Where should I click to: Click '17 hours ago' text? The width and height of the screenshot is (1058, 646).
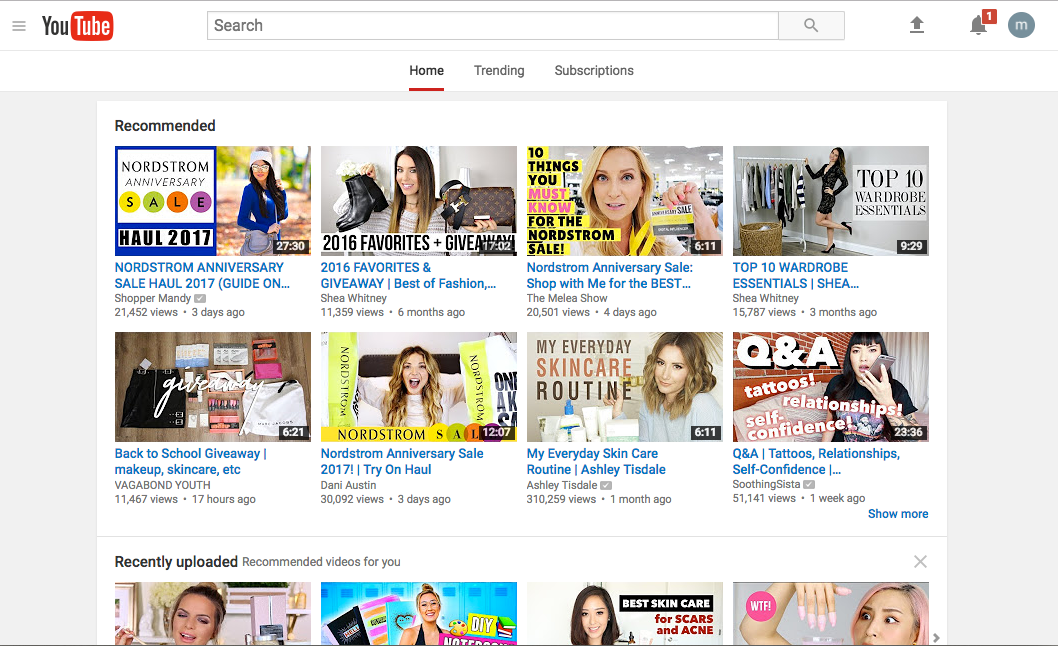coord(223,500)
